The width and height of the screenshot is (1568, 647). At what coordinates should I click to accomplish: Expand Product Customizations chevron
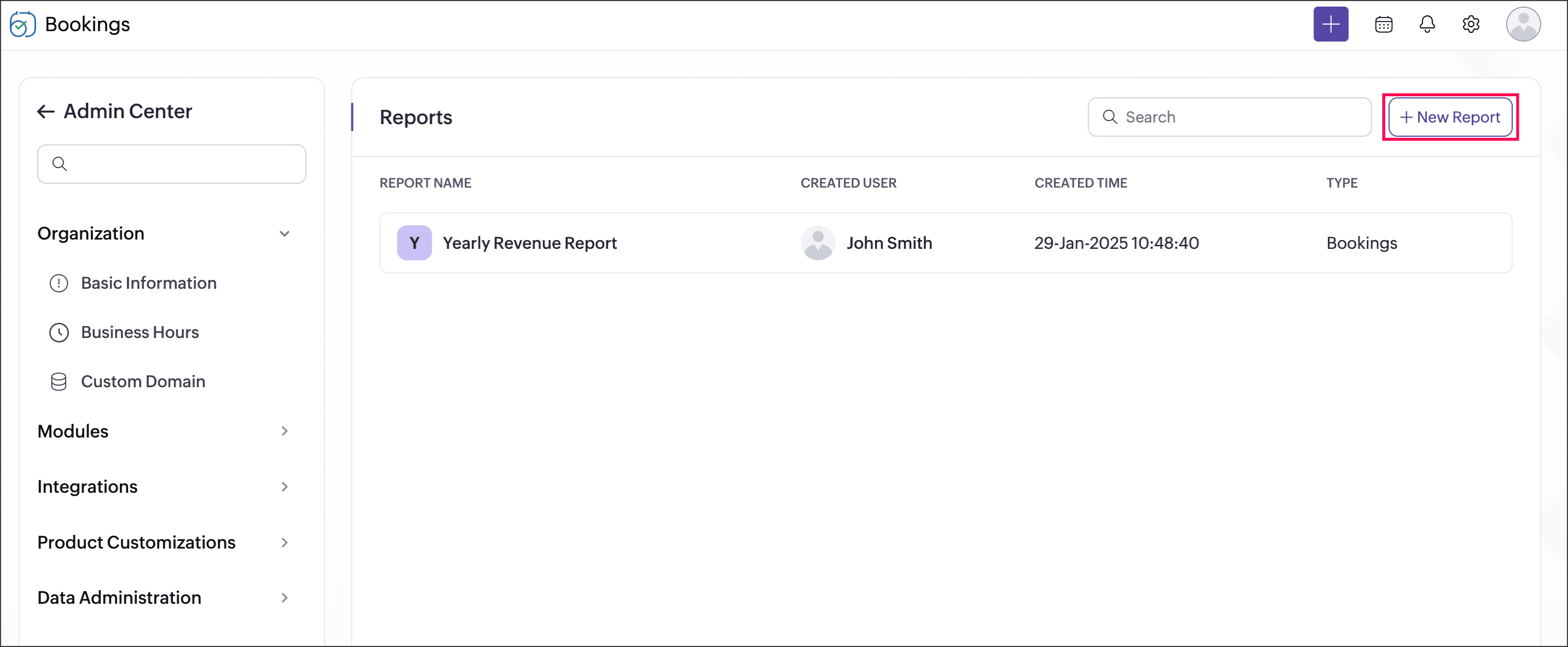click(284, 543)
